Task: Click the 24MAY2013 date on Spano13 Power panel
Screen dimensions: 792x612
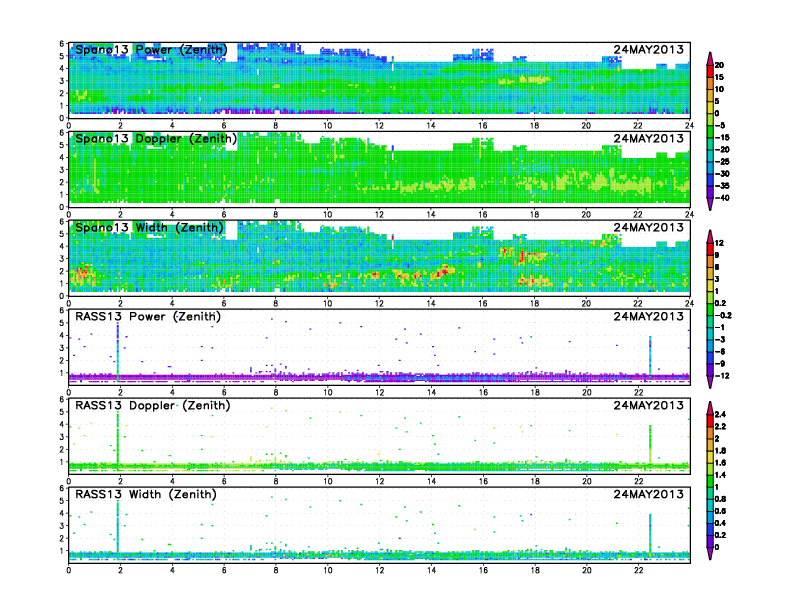Action: 649,49
